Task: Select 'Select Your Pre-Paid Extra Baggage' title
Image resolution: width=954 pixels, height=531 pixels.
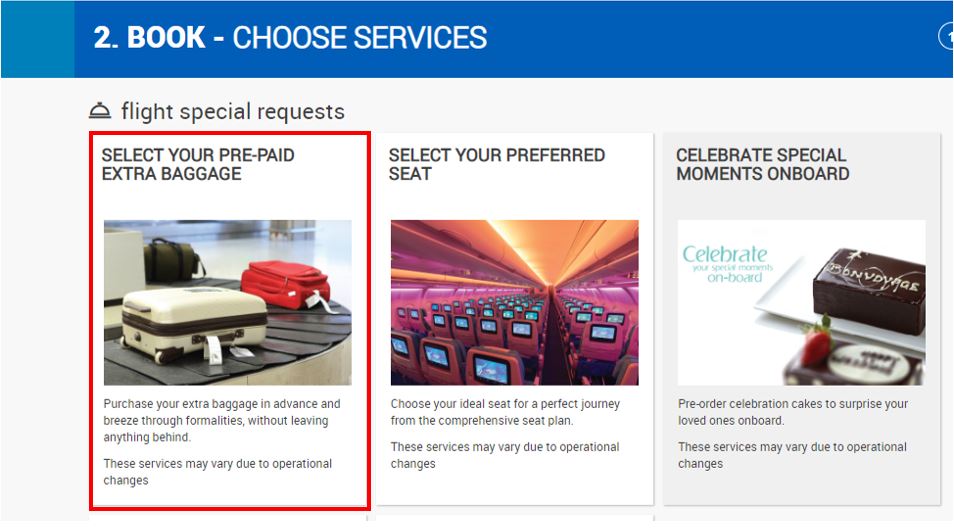Action: pos(198,164)
